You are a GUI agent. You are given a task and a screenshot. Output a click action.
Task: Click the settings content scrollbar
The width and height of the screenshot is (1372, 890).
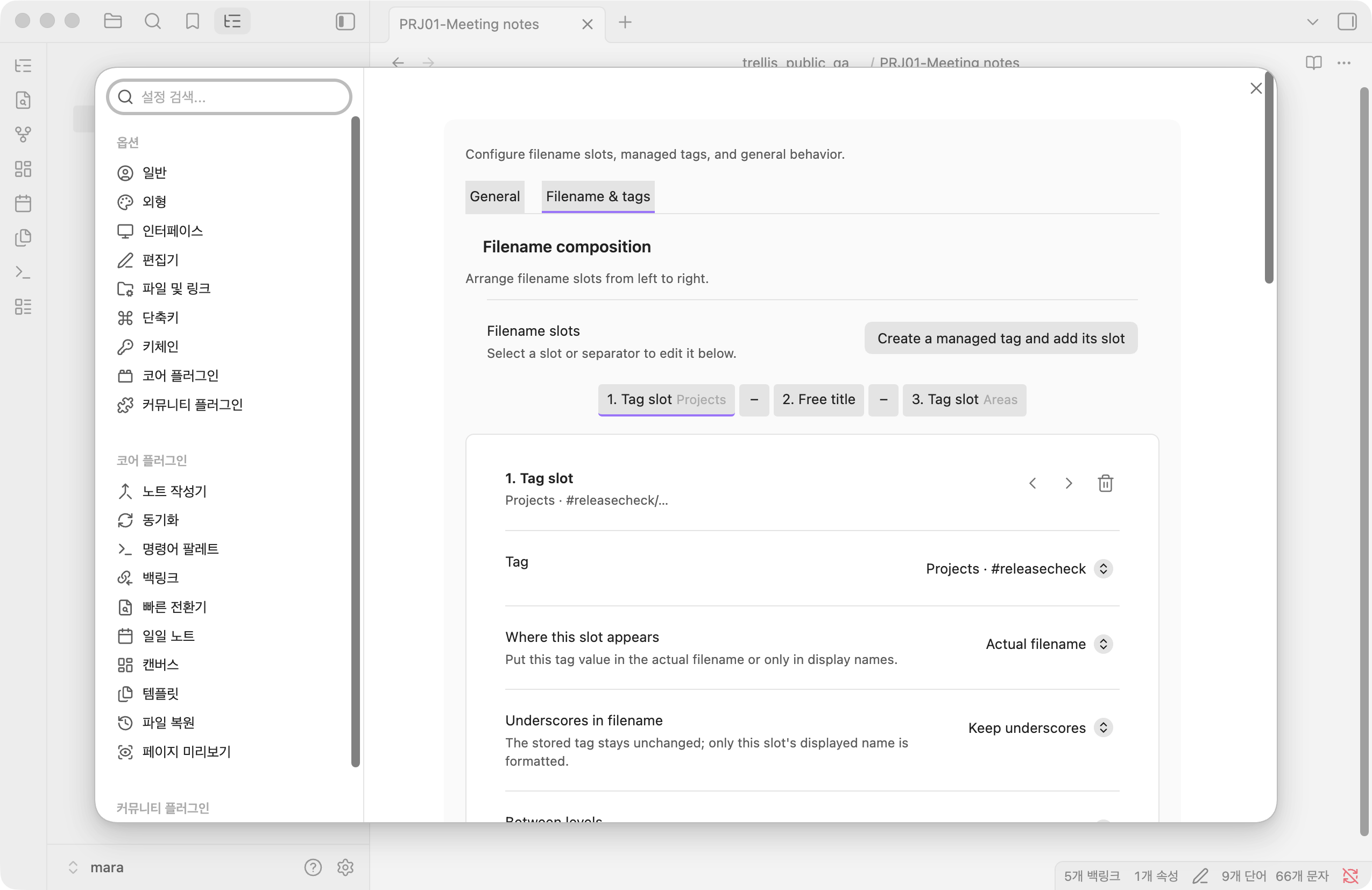pyautogui.click(x=1268, y=178)
